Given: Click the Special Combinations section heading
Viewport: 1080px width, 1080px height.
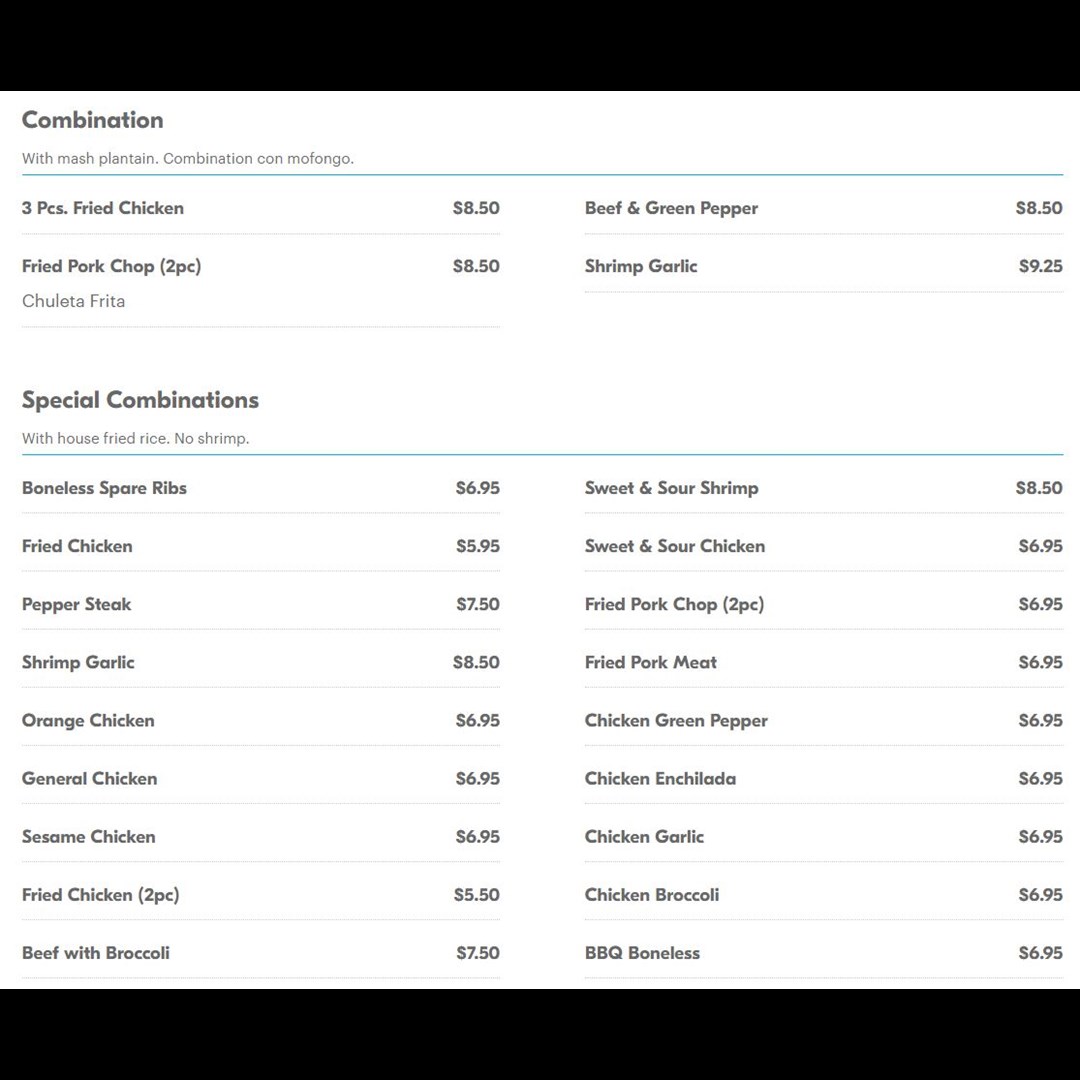Looking at the screenshot, I should 141,400.
